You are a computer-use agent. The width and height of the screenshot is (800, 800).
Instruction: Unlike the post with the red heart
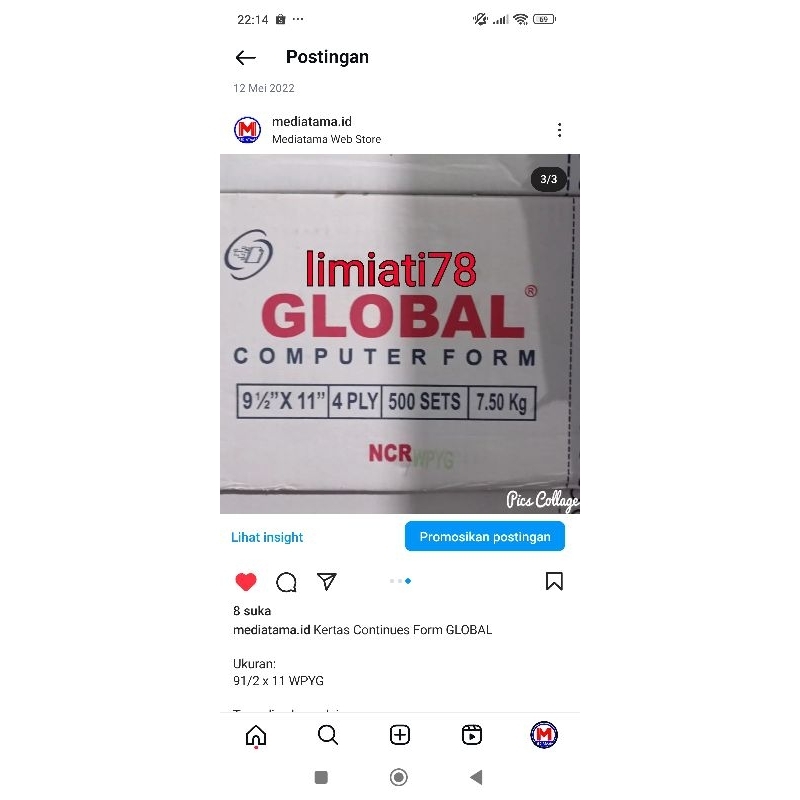(246, 582)
